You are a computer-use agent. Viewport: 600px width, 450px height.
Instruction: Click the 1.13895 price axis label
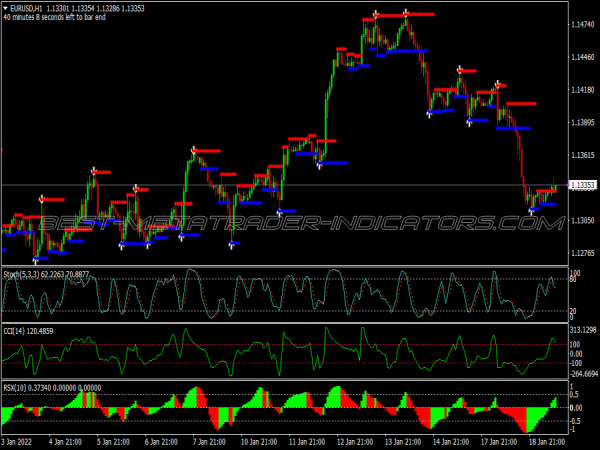tap(583, 122)
